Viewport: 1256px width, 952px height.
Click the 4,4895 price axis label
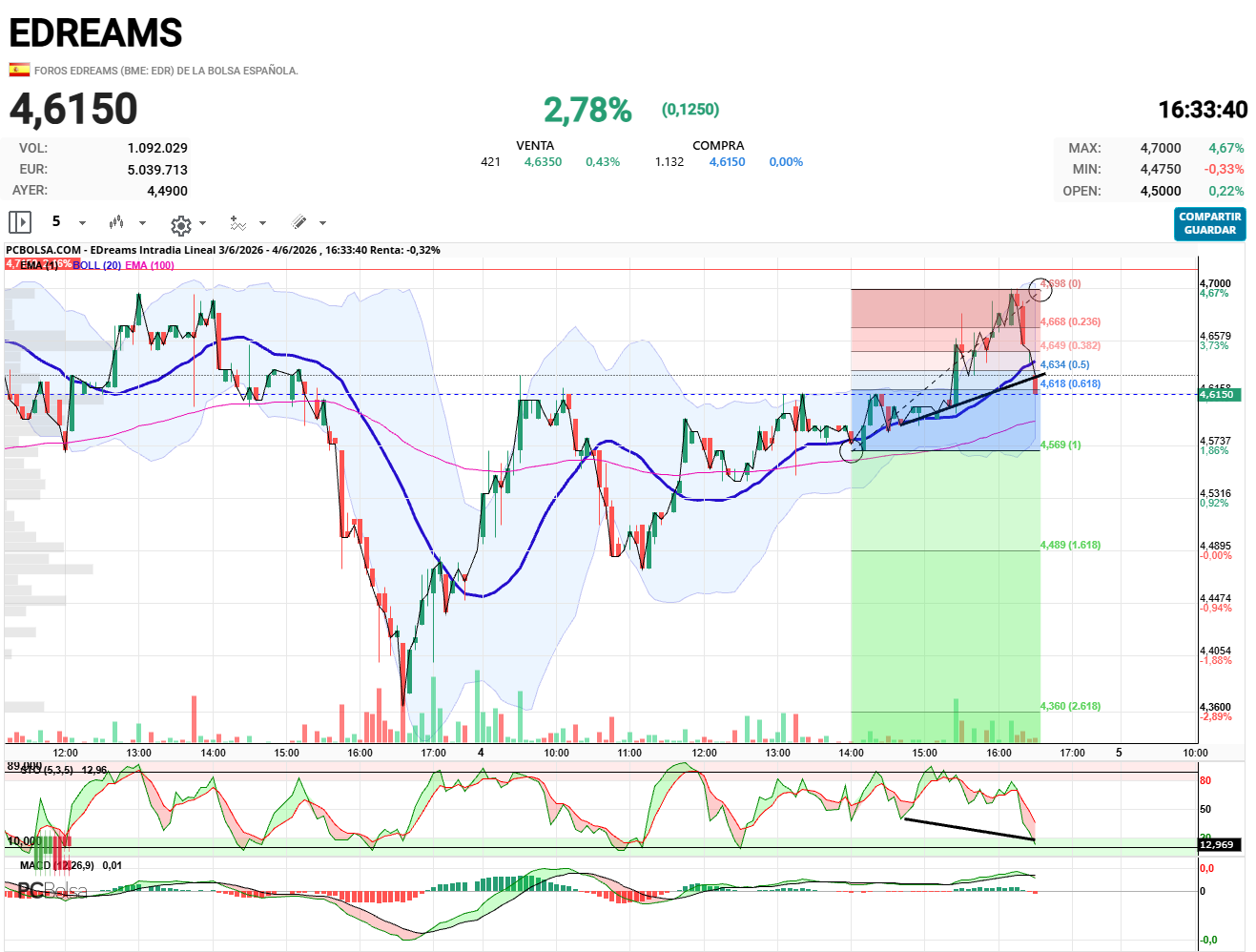tap(1215, 546)
